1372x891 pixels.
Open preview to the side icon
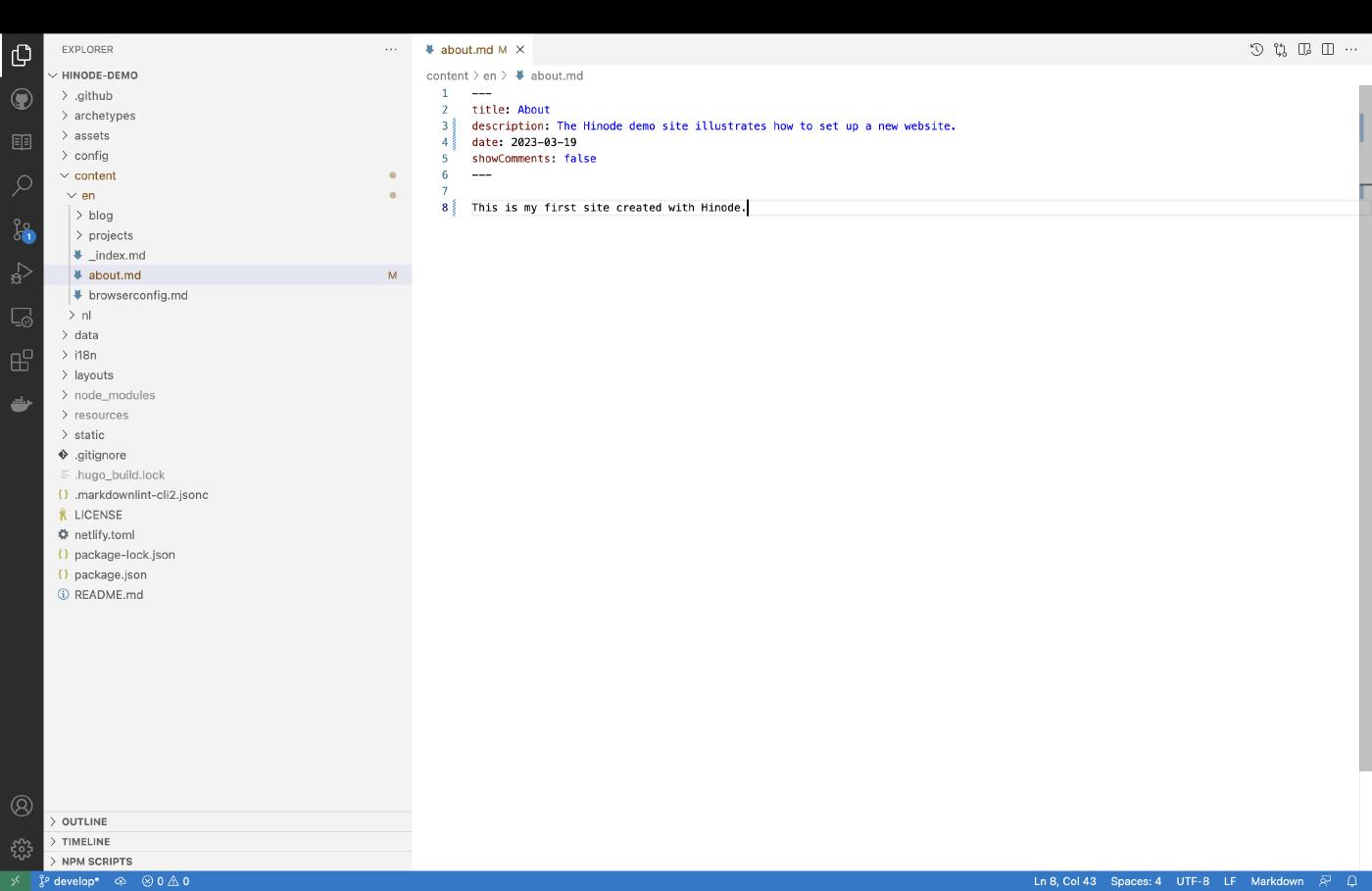coord(1304,49)
